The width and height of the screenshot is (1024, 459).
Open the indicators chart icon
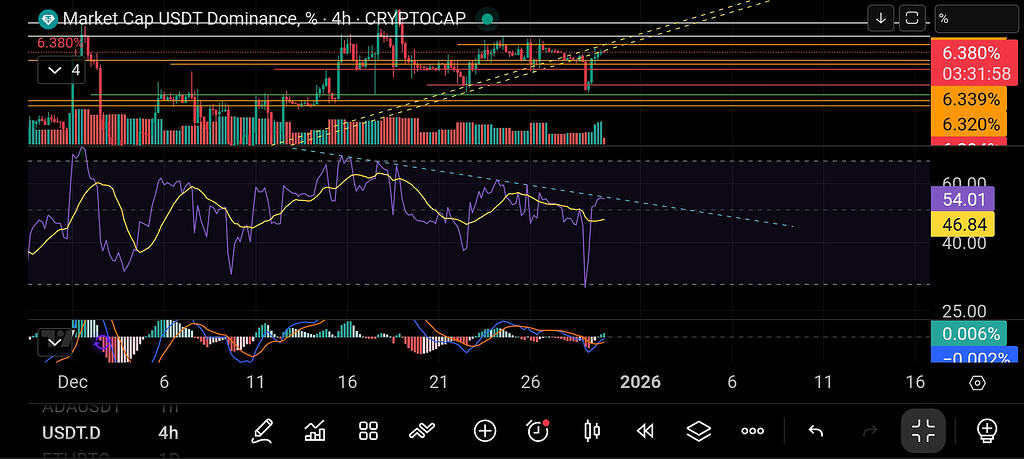[x=315, y=431]
